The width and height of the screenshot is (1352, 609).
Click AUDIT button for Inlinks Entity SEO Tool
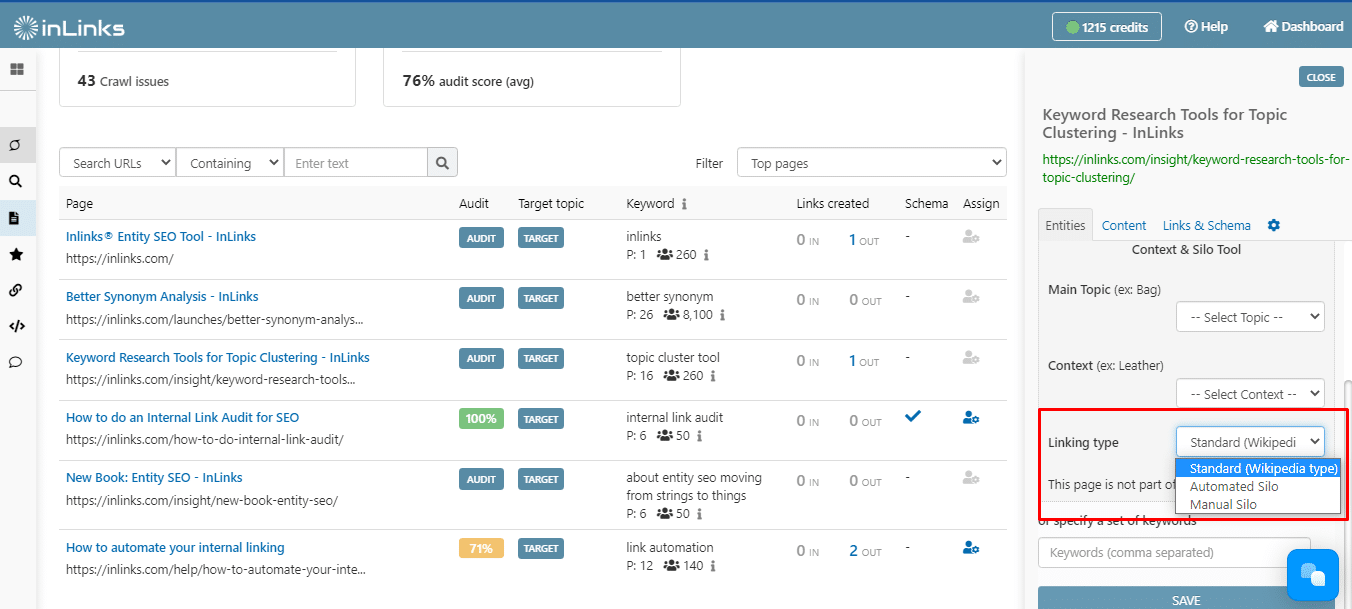pos(481,239)
